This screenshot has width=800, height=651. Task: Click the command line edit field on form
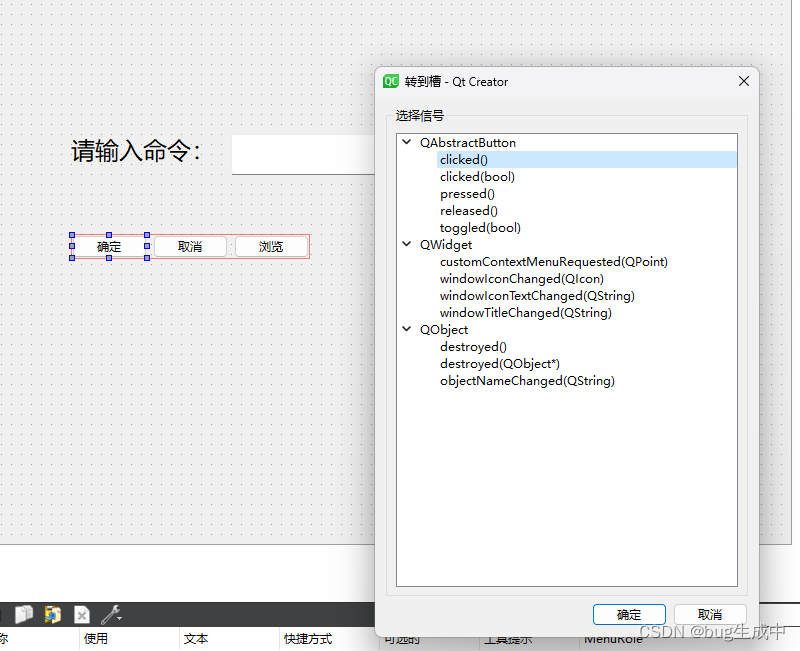(x=304, y=155)
